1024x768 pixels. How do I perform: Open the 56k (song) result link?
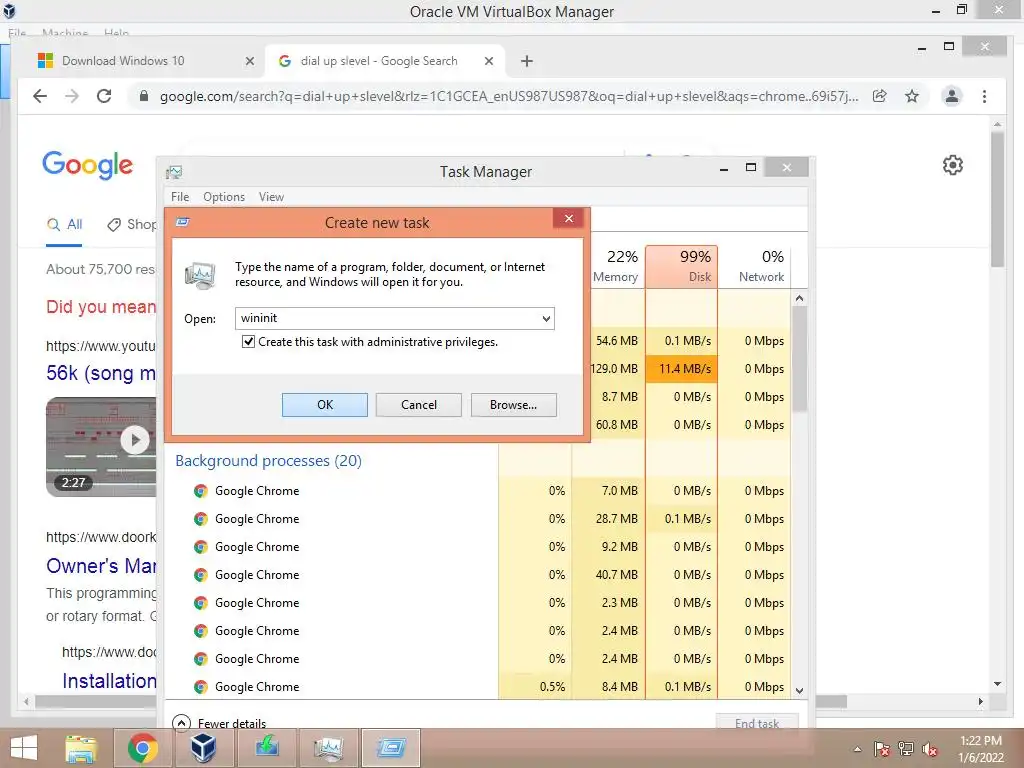point(101,373)
